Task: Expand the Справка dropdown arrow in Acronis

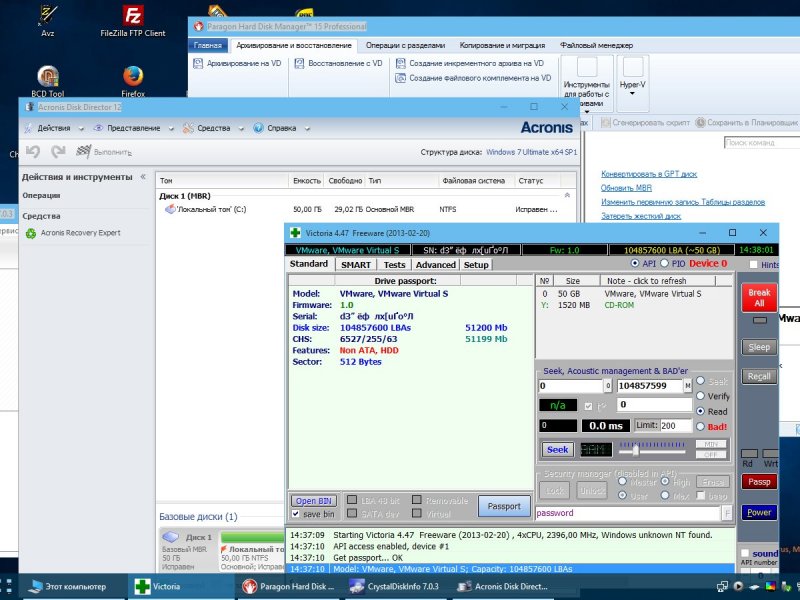Action: (x=307, y=129)
